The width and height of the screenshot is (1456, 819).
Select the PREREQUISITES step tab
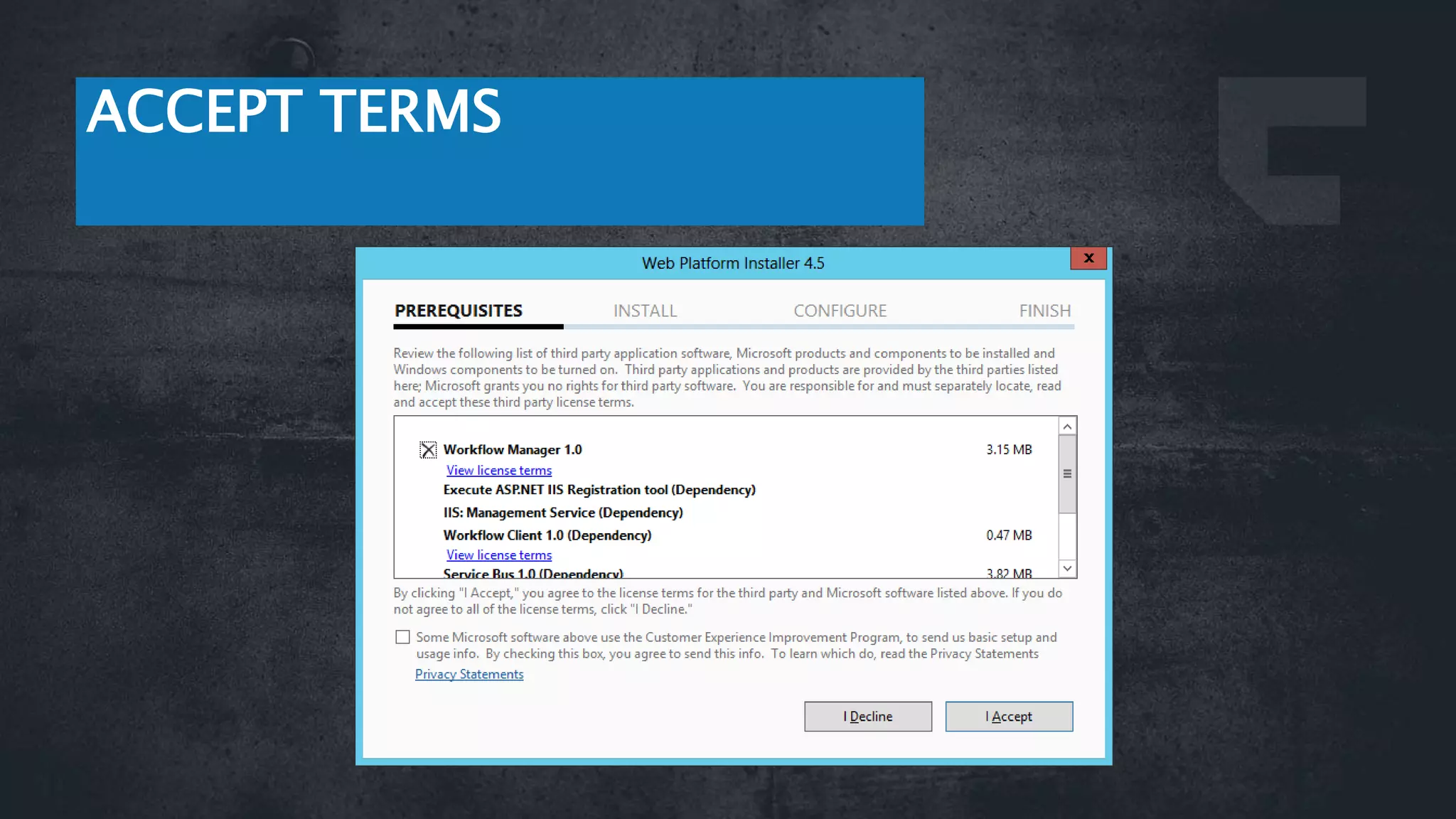click(459, 311)
